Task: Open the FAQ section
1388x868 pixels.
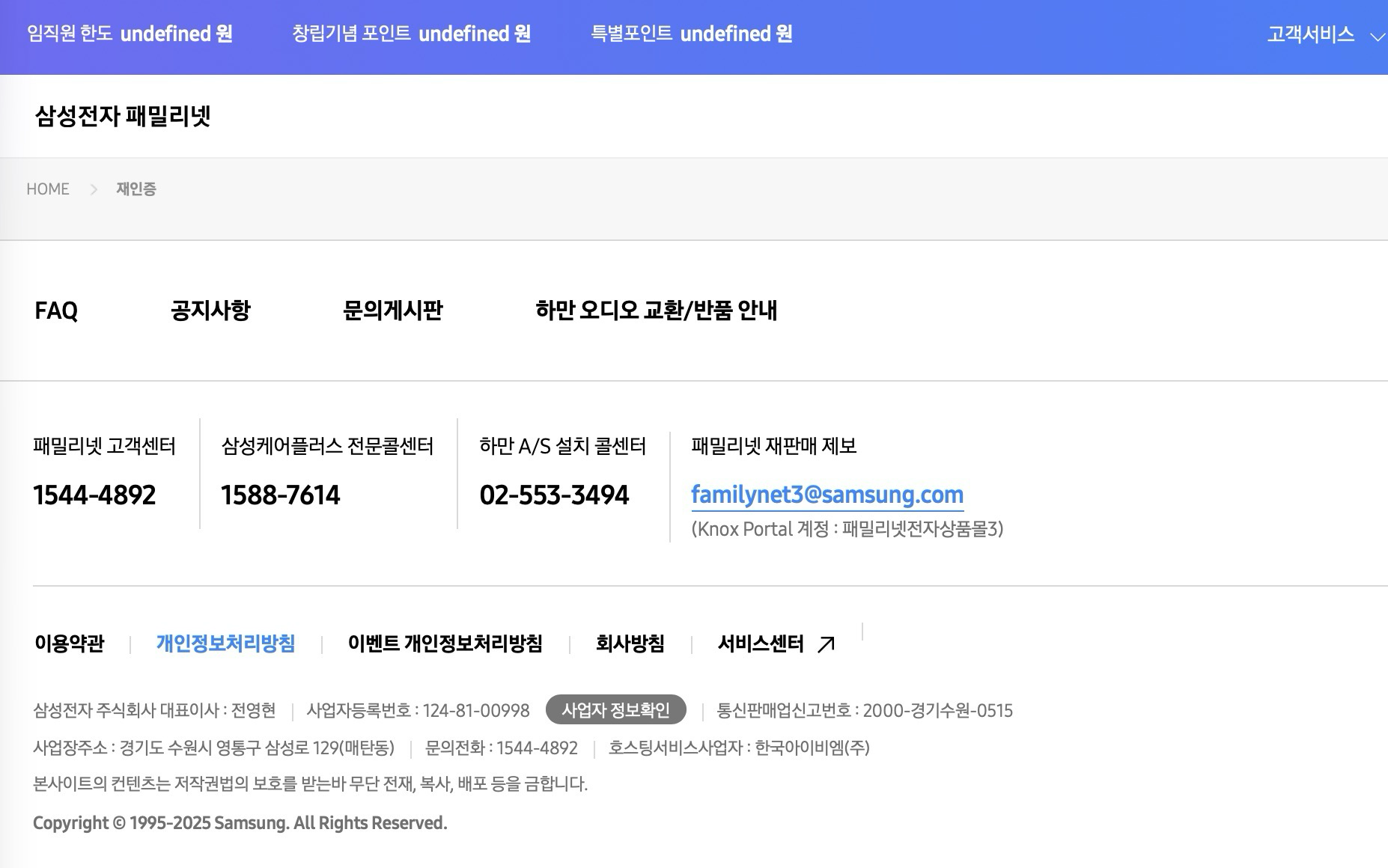Action: (56, 311)
